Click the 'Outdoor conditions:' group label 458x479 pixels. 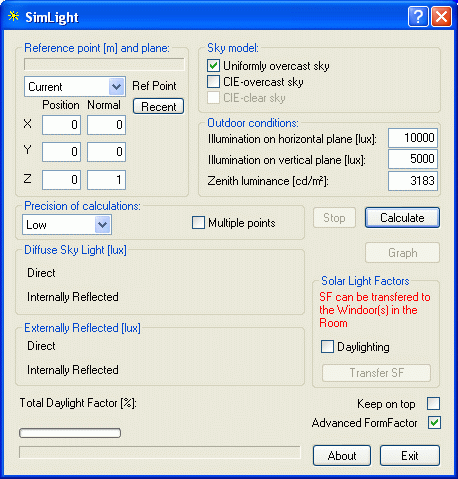tap(253, 123)
